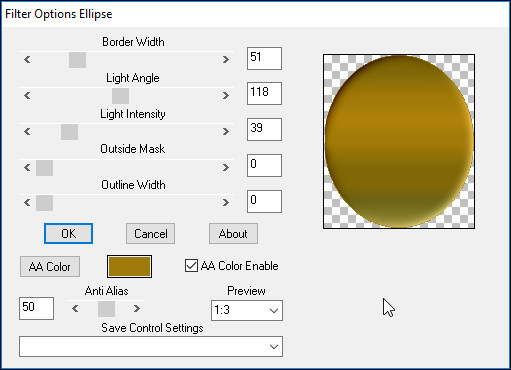Click the right arrow of Light Intensity slider
The height and width of the screenshot is (370, 511).
coord(226,132)
